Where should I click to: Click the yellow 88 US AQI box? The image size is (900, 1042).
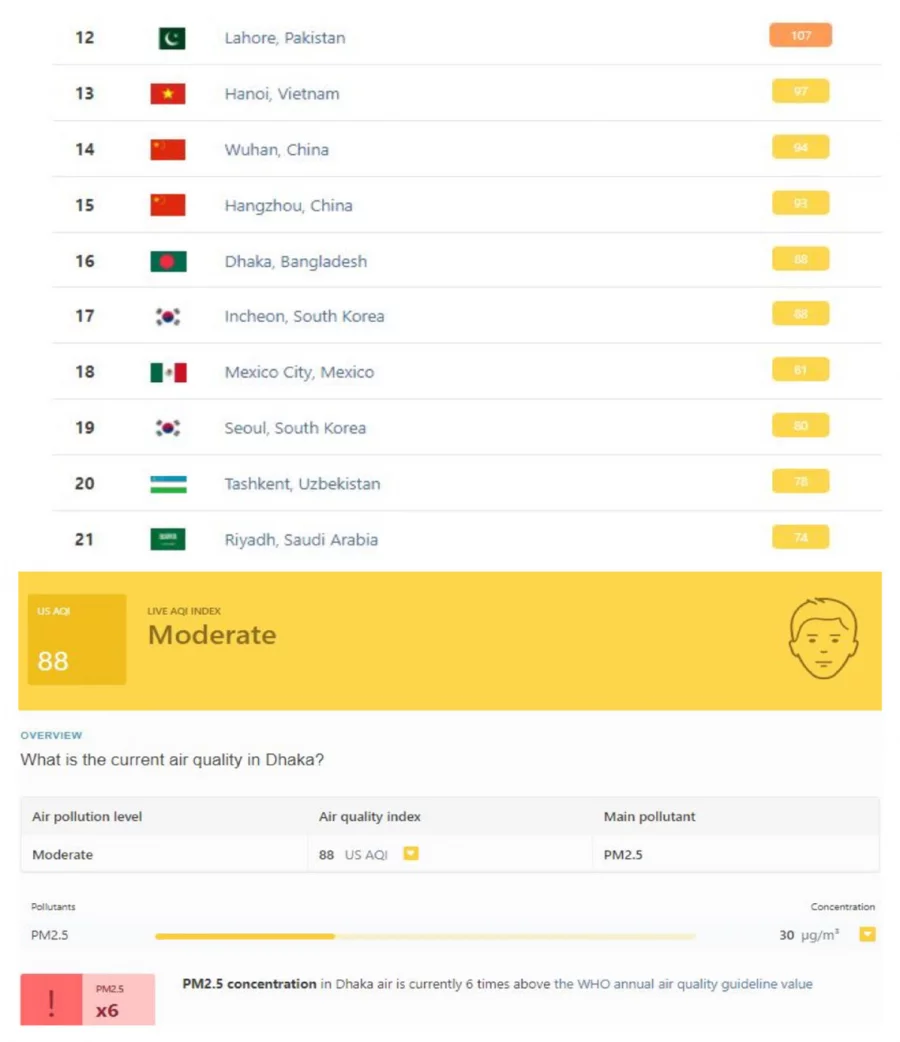[x=76, y=640]
